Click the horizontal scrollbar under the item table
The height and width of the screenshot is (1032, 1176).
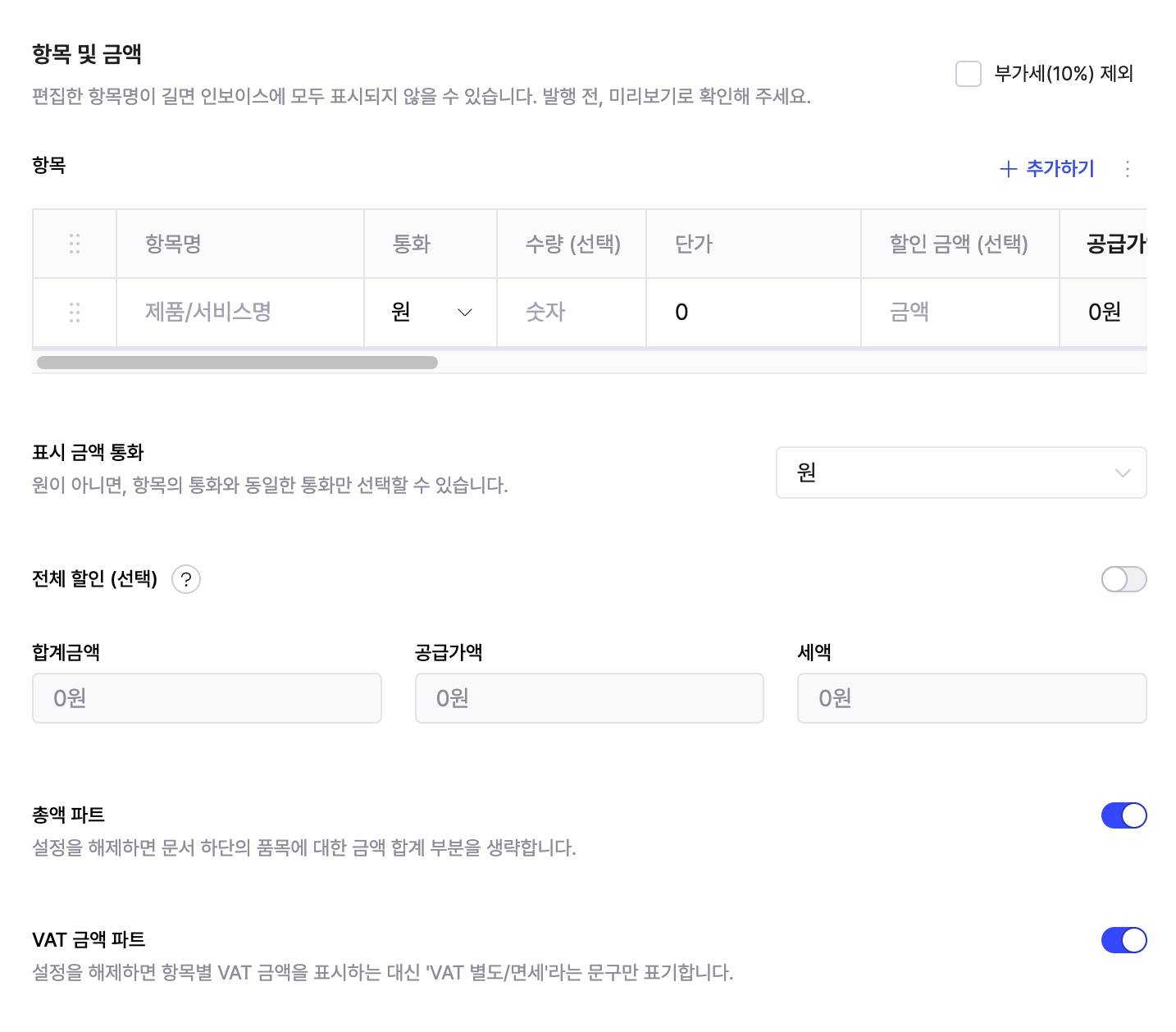237,363
